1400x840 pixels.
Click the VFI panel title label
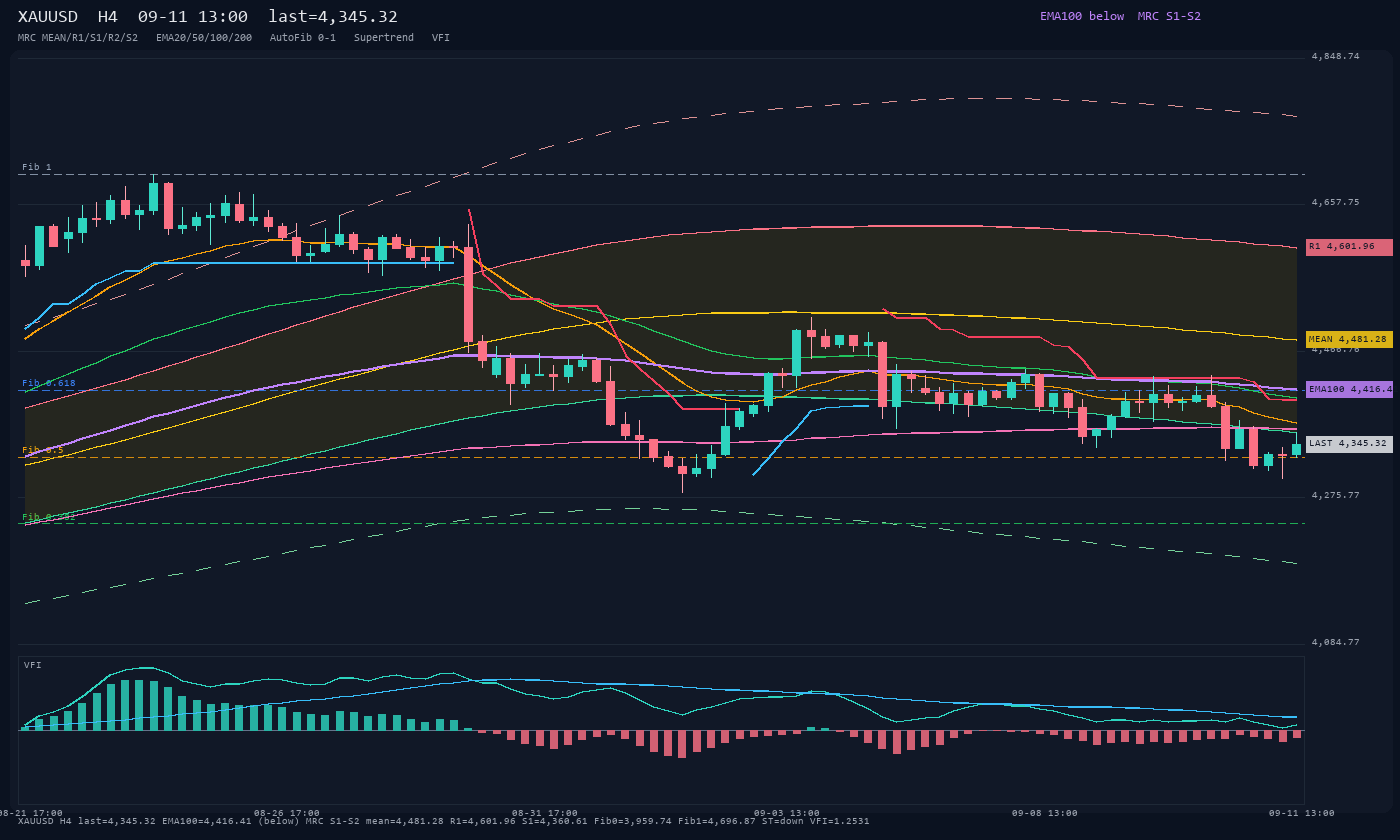point(33,665)
